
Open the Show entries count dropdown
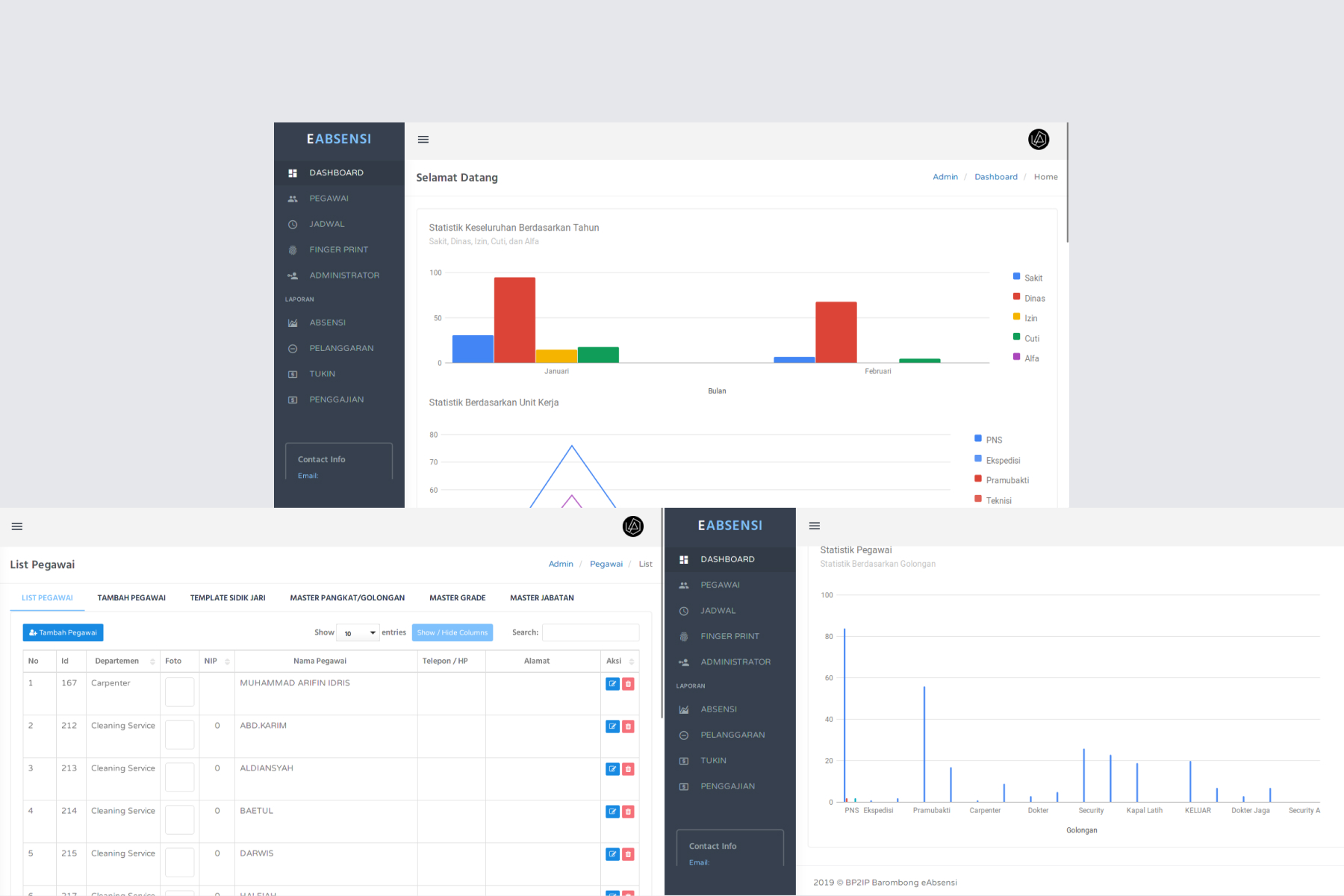tap(358, 632)
